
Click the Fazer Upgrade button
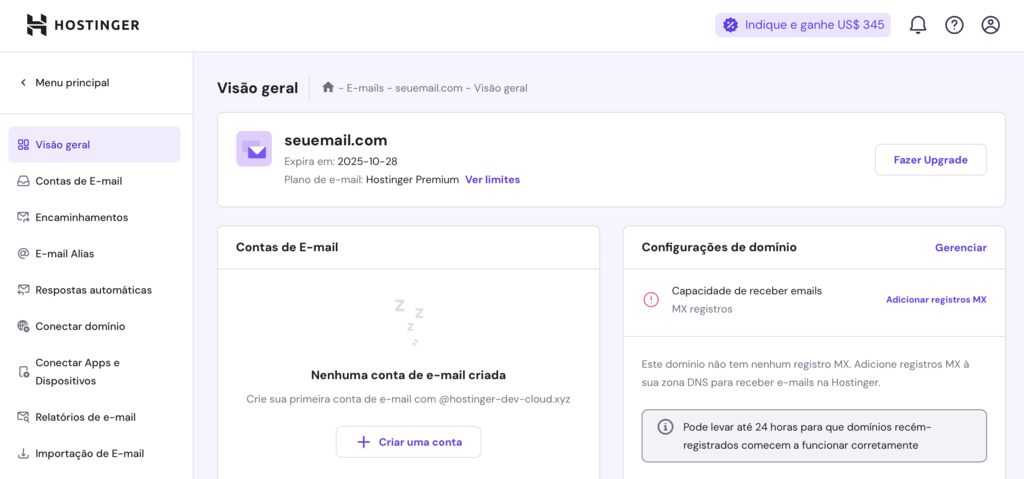point(931,160)
